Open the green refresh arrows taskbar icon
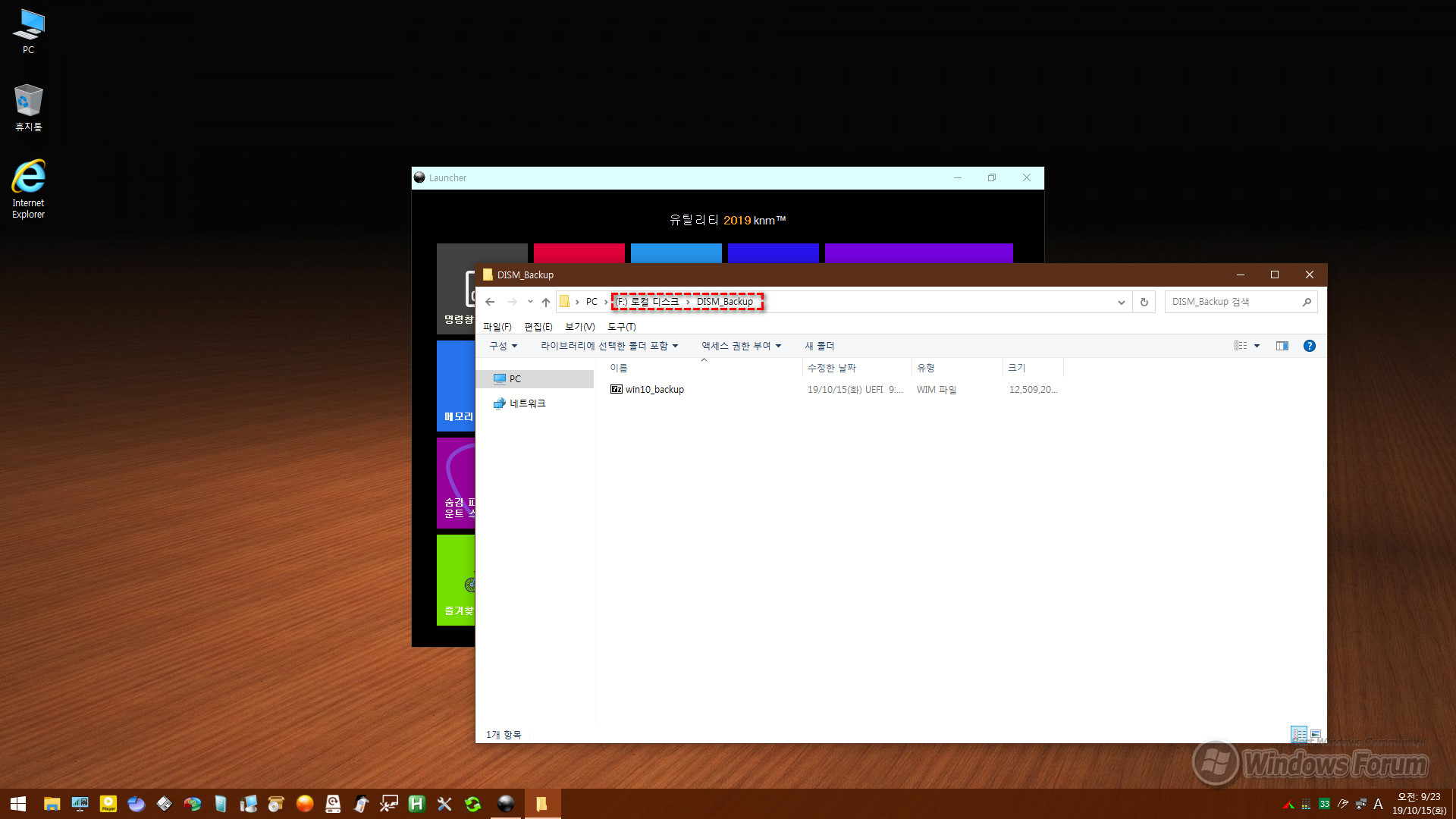 tap(473, 804)
